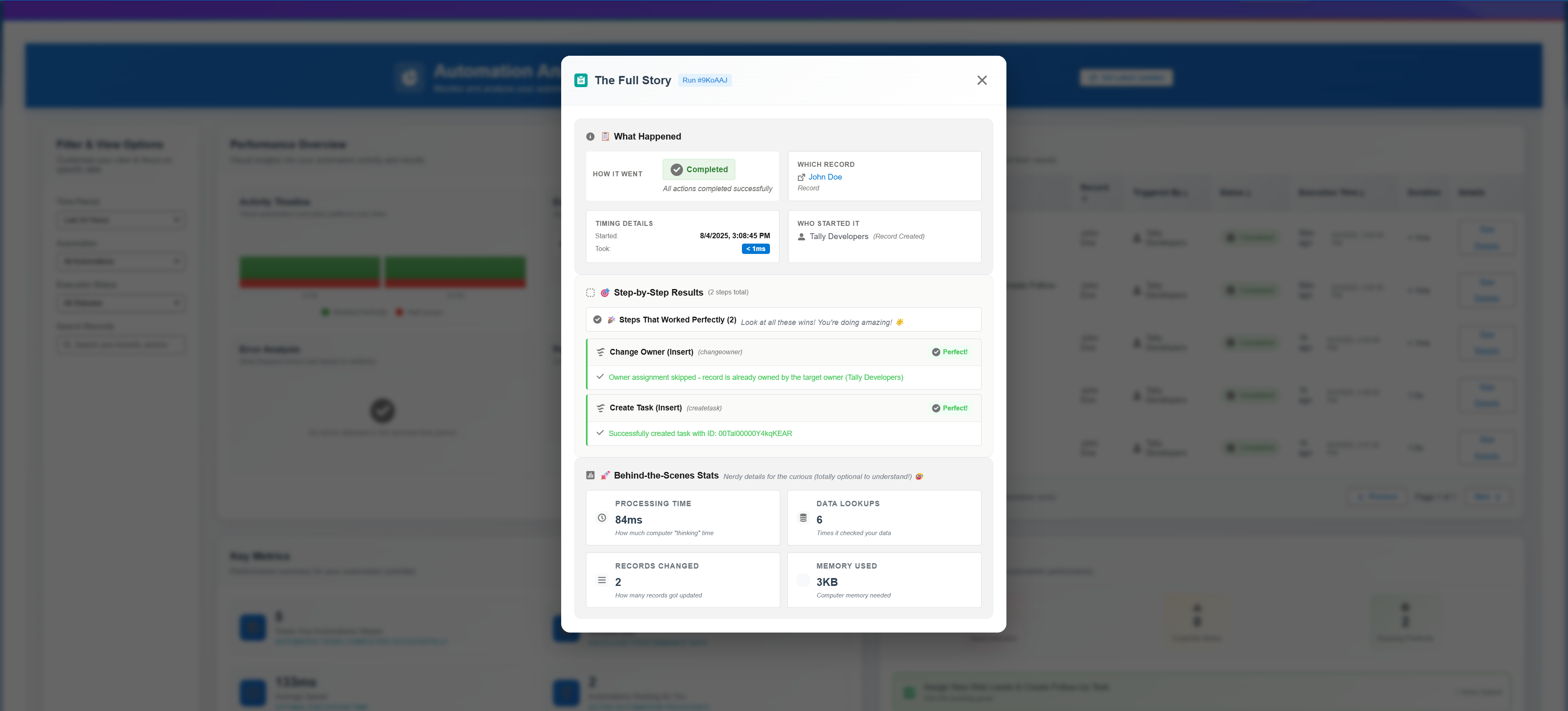This screenshot has height=711, width=1568.
Task: Click the person icon beside Tally Developers
Action: (x=801, y=237)
